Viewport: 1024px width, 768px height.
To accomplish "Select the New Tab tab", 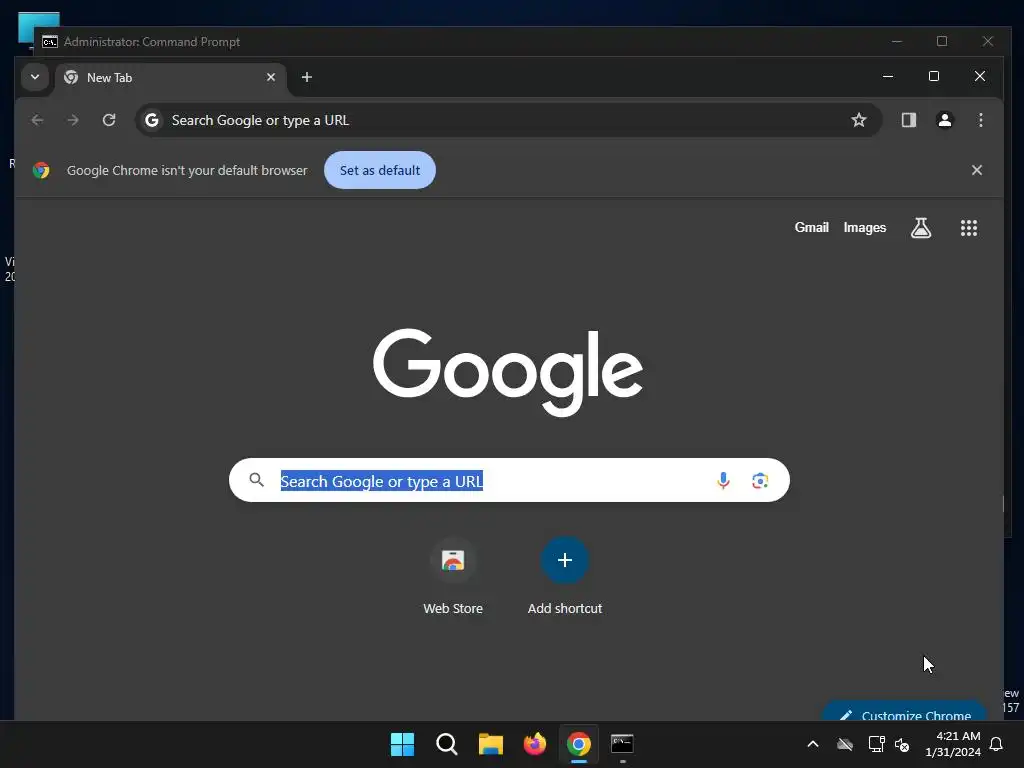I will (x=170, y=78).
